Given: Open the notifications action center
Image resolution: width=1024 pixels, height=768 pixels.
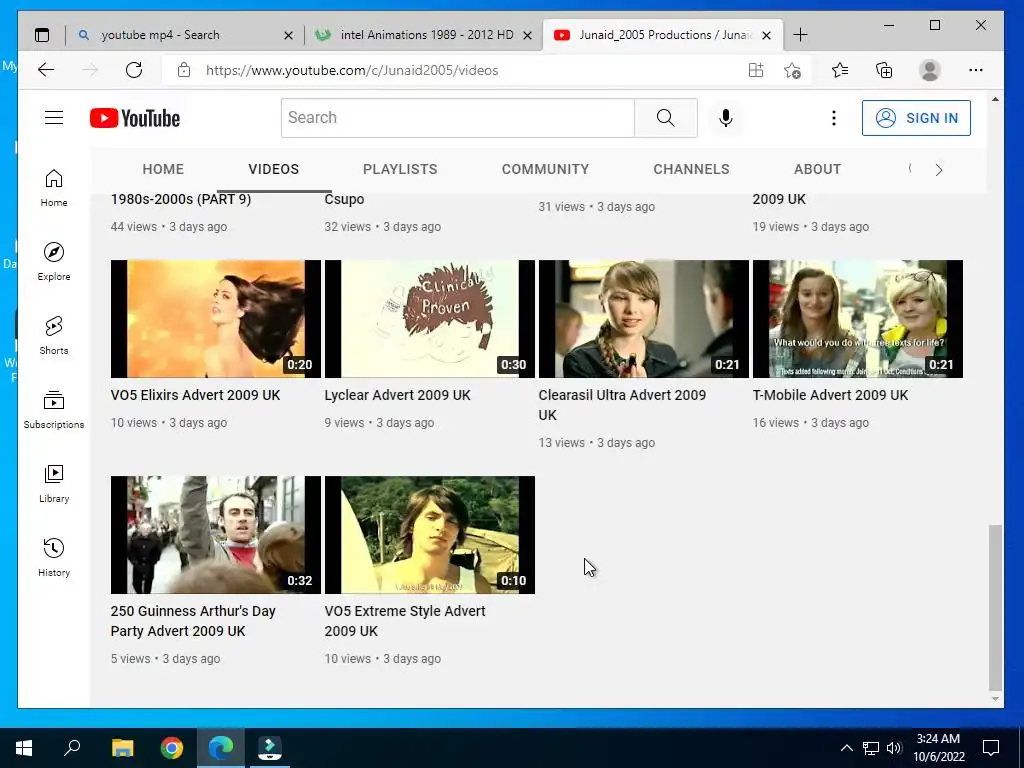Looking at the screenshot, I should point(991,748).
